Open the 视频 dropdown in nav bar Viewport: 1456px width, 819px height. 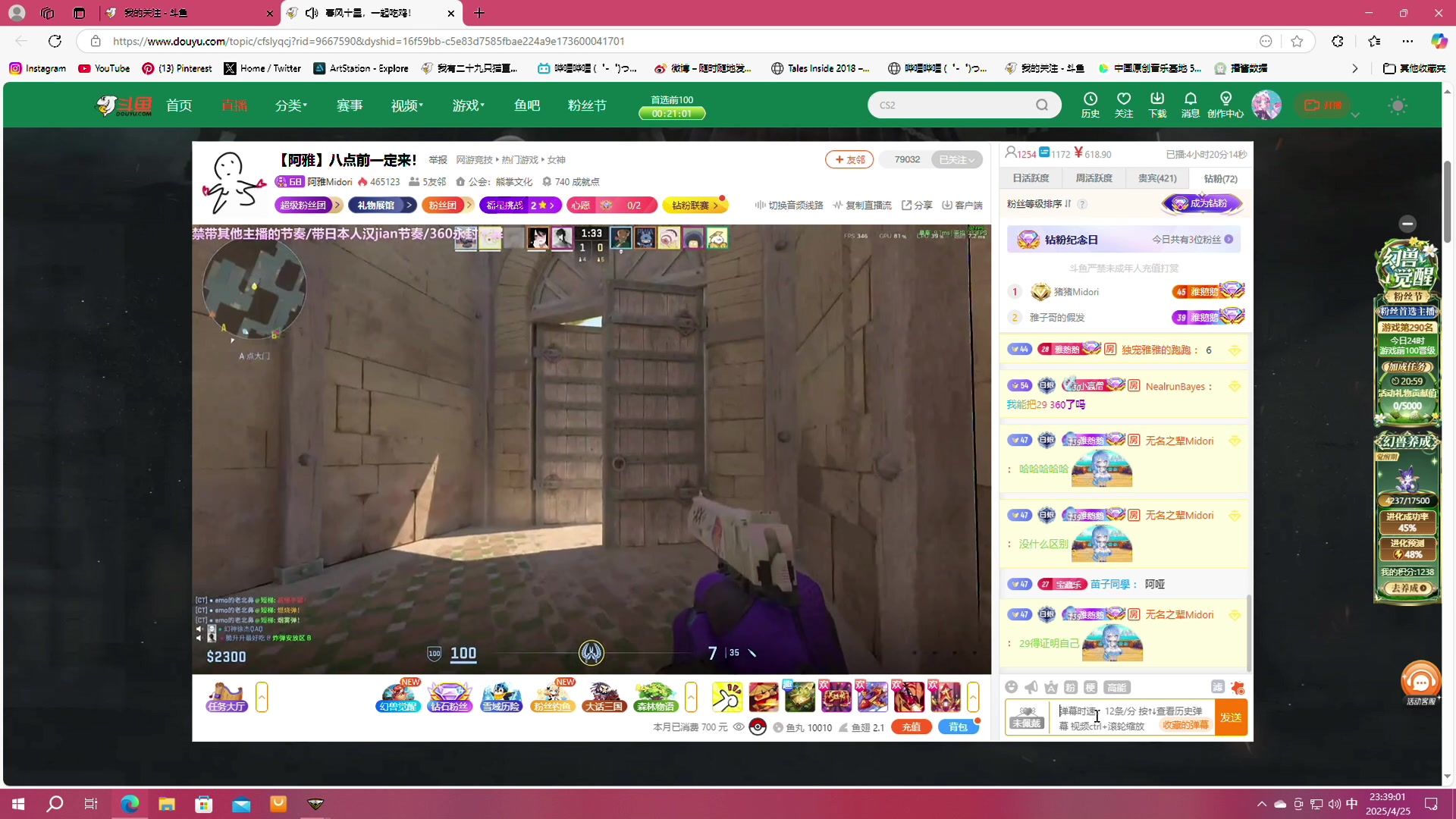(x=407, y=105)
